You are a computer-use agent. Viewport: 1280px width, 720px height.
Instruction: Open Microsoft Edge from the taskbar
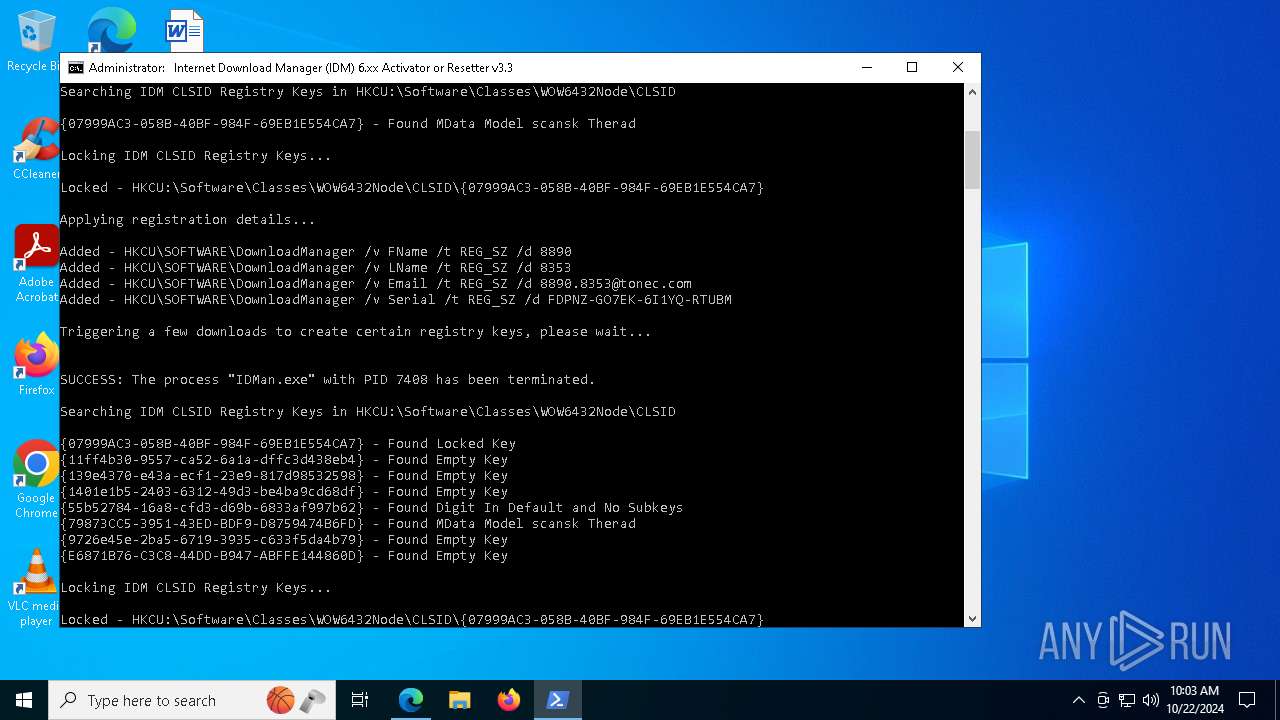pos(411,700)
